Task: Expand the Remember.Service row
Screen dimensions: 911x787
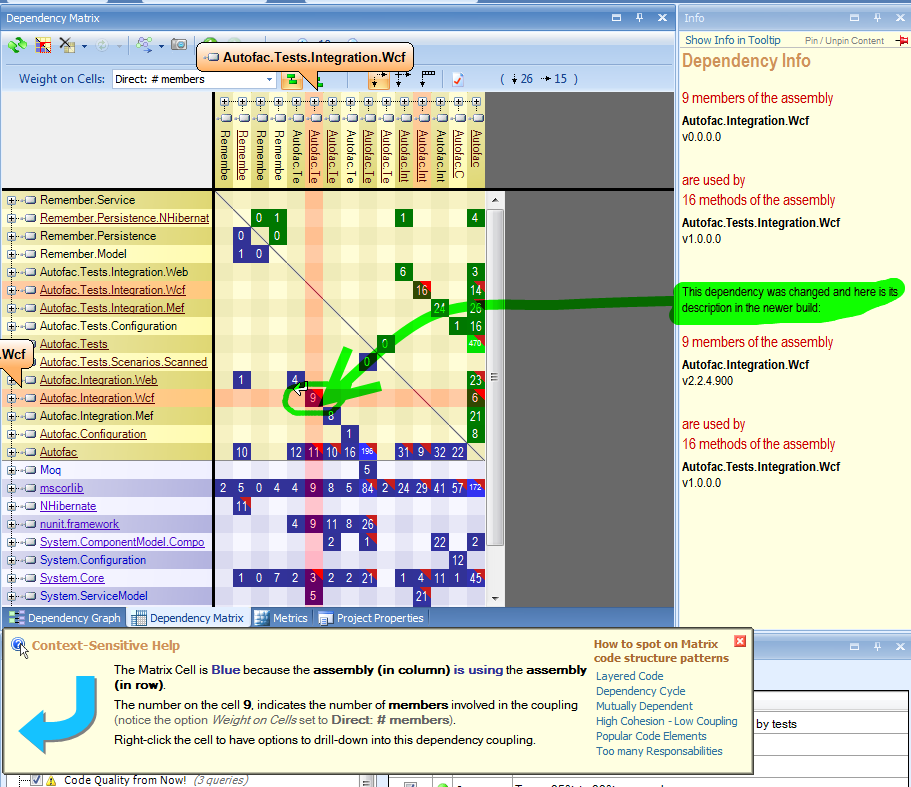Action: pos(11,200)
